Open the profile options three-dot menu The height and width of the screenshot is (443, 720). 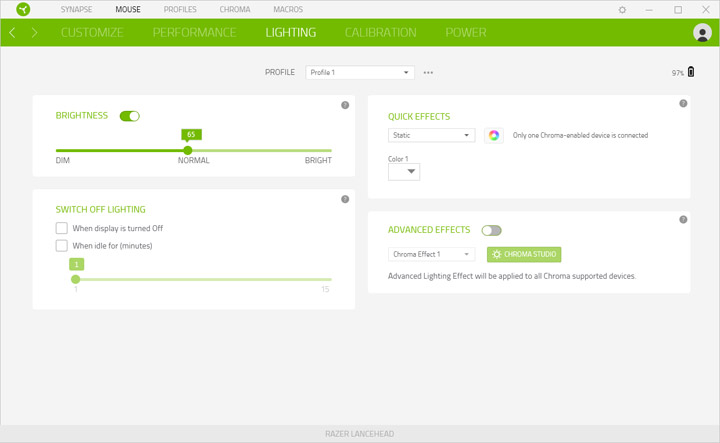click(428, 73)
